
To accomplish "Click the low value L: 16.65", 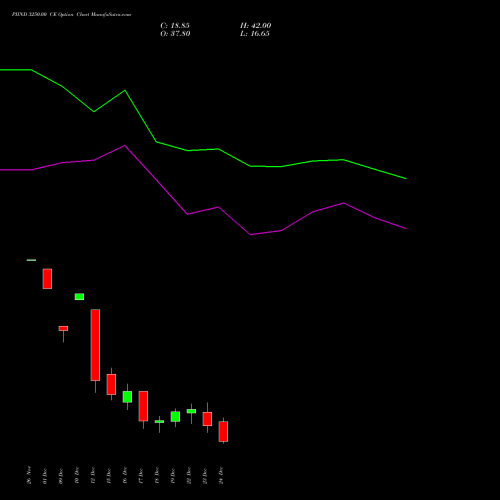I will pos(255,34).
